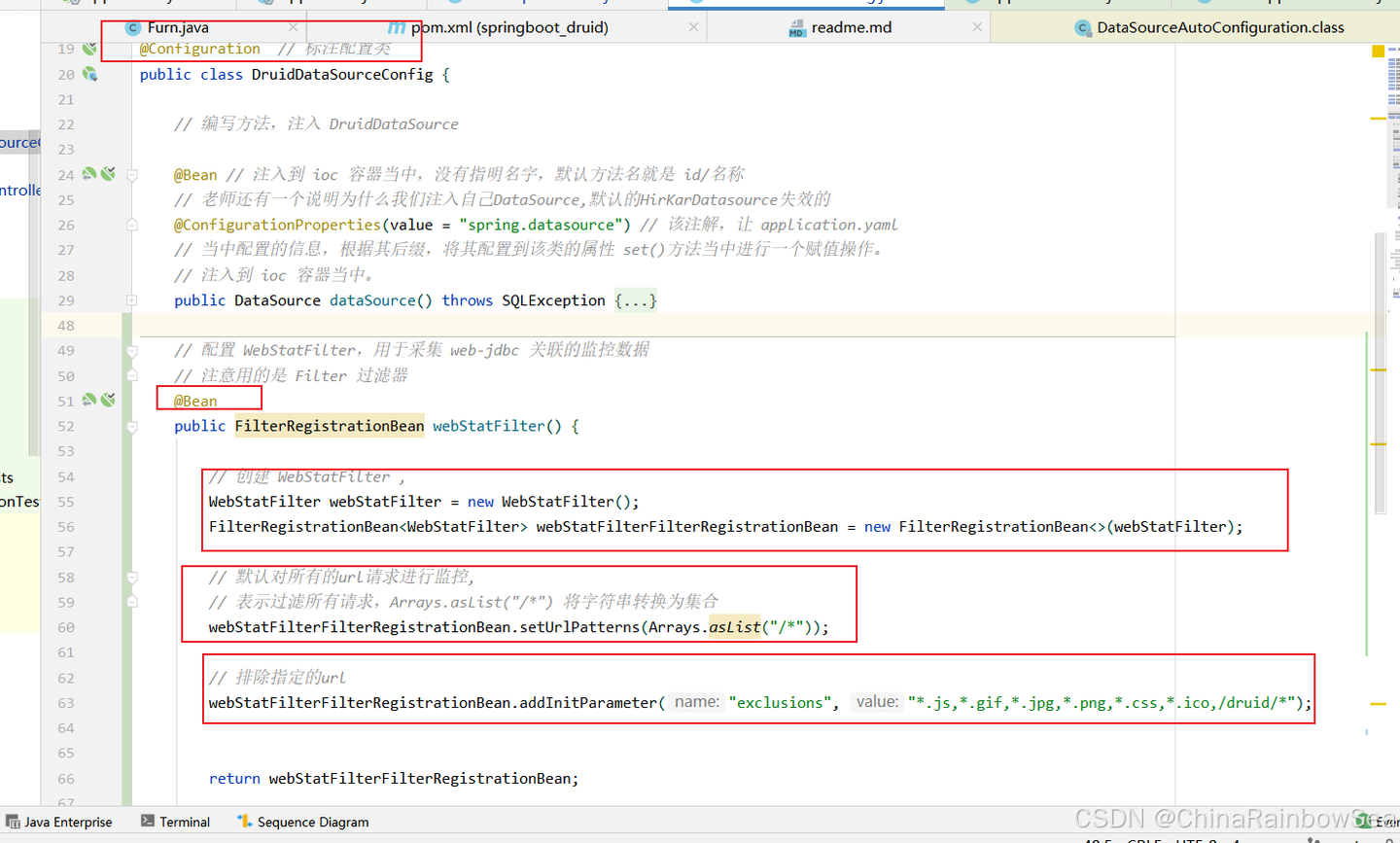Click the plus fold marker at line 29
The height and width of the screenshot is (843, 1400).
pos(132,299)
